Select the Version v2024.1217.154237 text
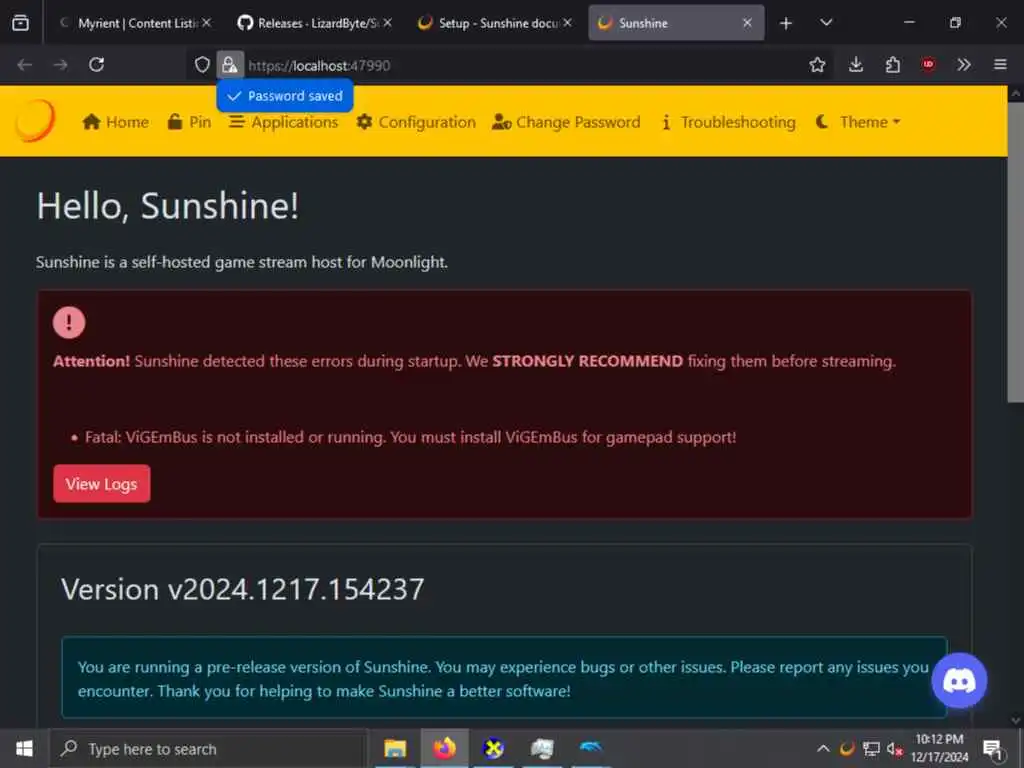Viewport: 1024px width, 768px height. click(243, 589)
